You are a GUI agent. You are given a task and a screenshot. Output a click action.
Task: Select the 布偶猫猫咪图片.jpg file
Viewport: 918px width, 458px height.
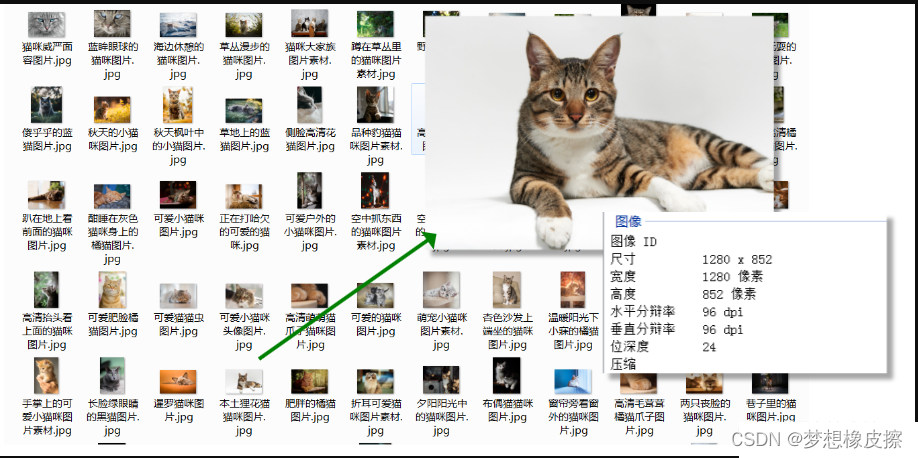[x=507, y=391]
